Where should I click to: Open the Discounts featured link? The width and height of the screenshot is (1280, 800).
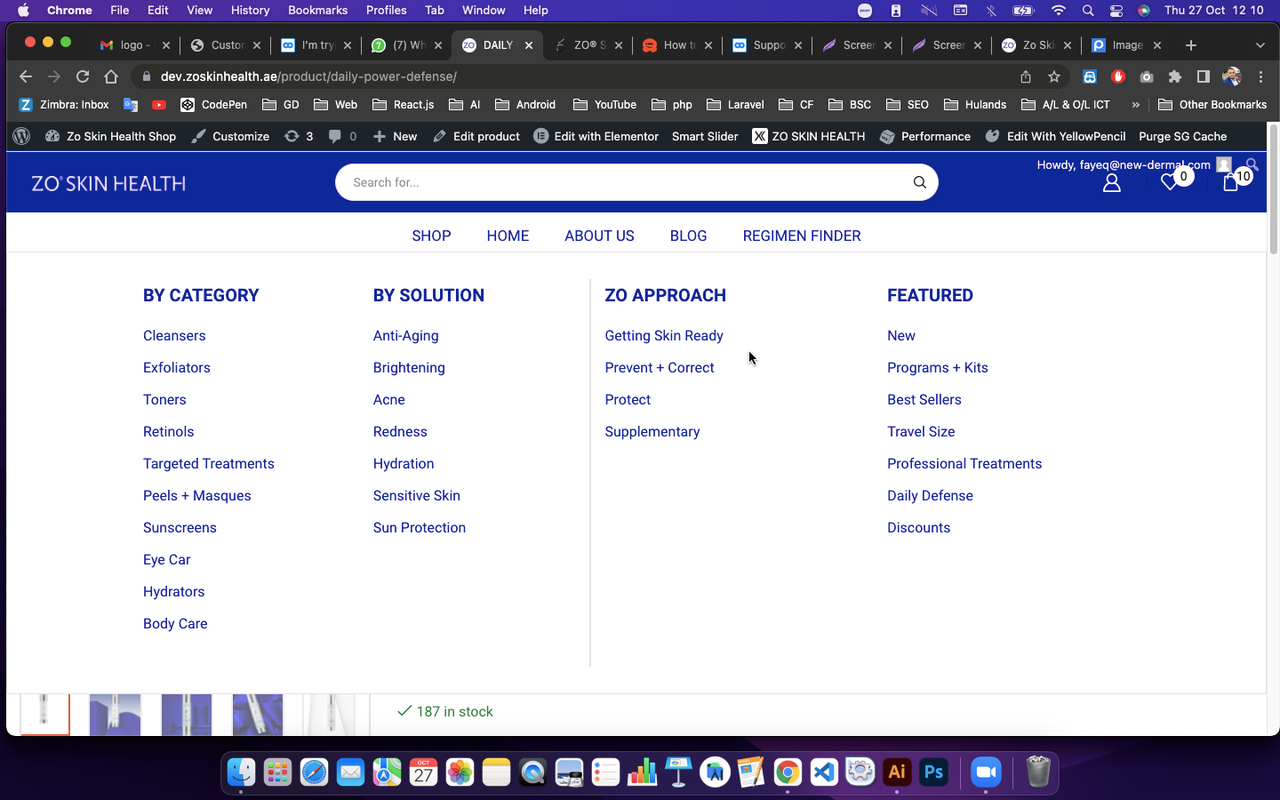pos(918,528)
